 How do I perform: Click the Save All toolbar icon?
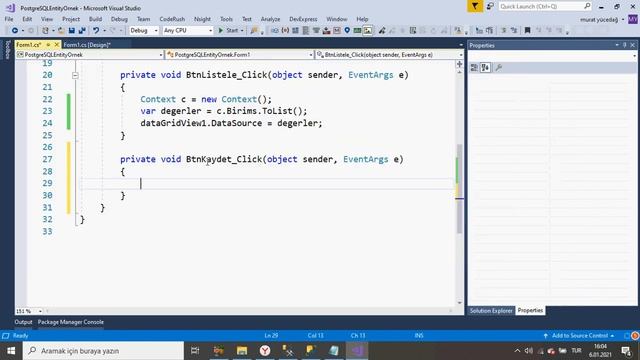pyautogui.click(x=82, y=31)
